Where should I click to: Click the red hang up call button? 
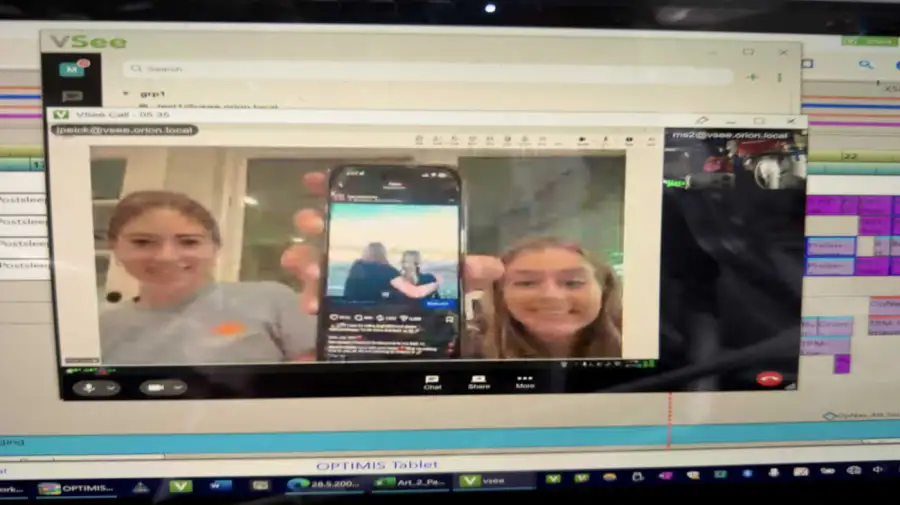pyautogui.click(x=768, y=378)
